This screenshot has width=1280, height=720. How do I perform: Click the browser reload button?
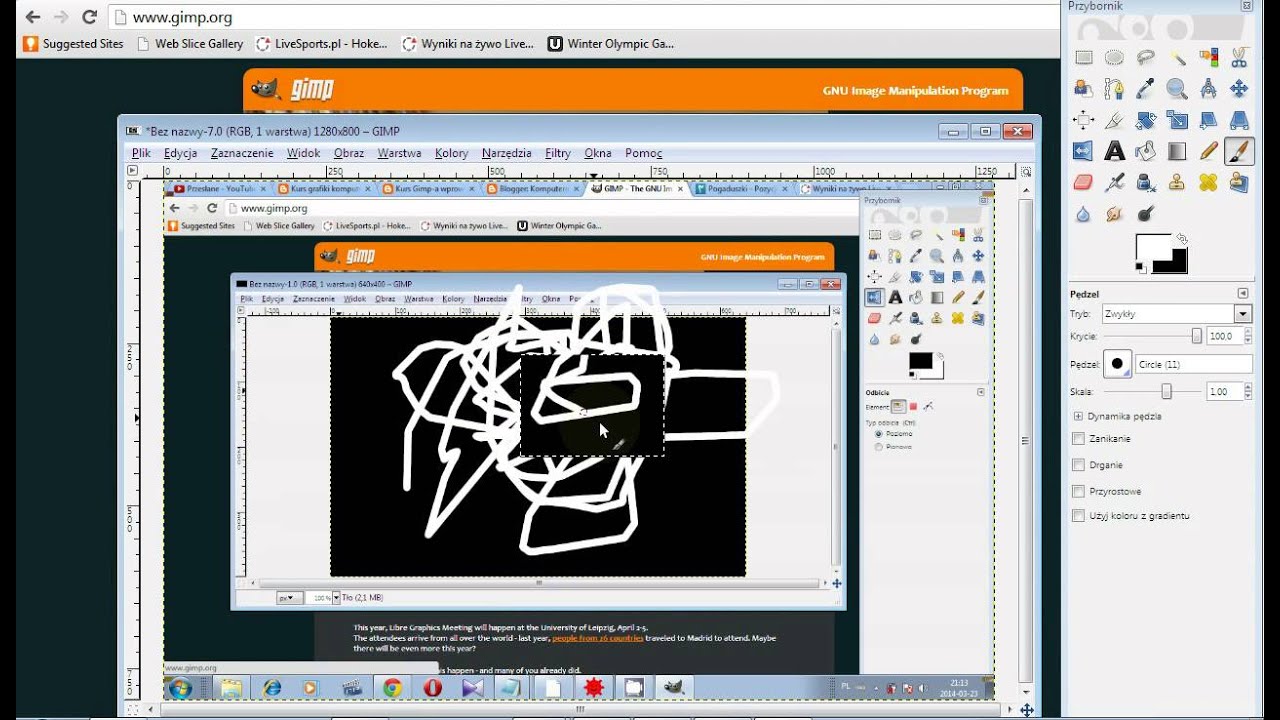pos(89,17)
